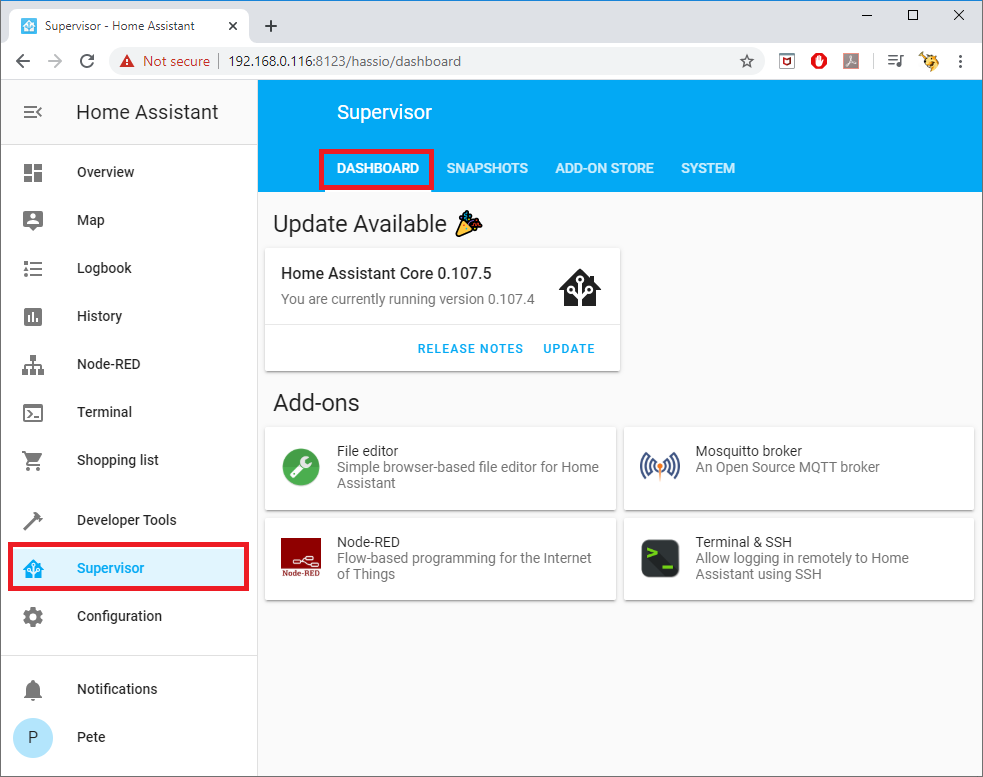The height and width of the screenshot is (777, 983).
Task: Open the Terminal & SSH add-on card
Action: tap(799, 559)
